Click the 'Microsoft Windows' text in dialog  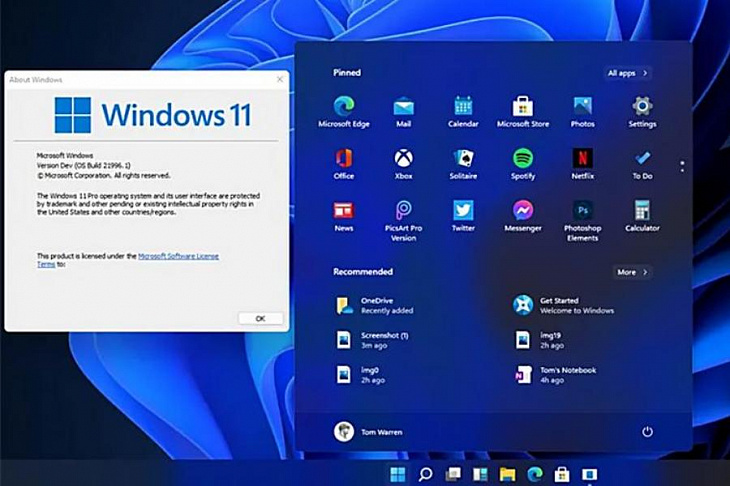tap(65, 155)
